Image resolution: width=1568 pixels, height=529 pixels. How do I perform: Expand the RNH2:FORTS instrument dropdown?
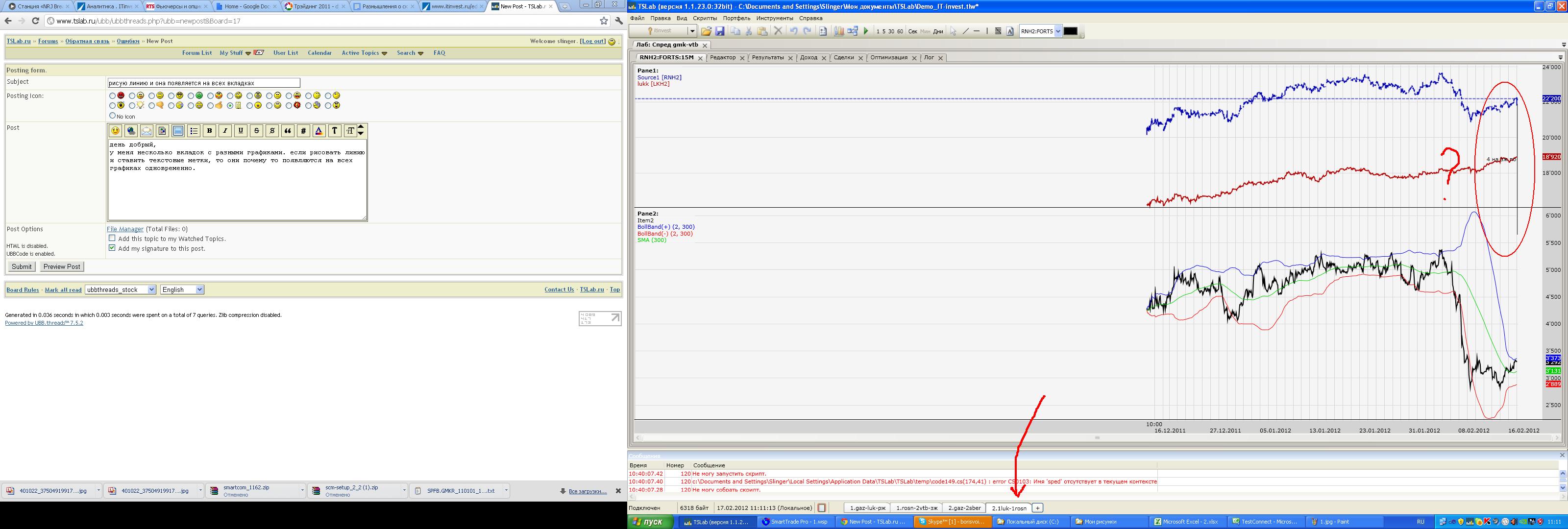tap(1058, 31)
